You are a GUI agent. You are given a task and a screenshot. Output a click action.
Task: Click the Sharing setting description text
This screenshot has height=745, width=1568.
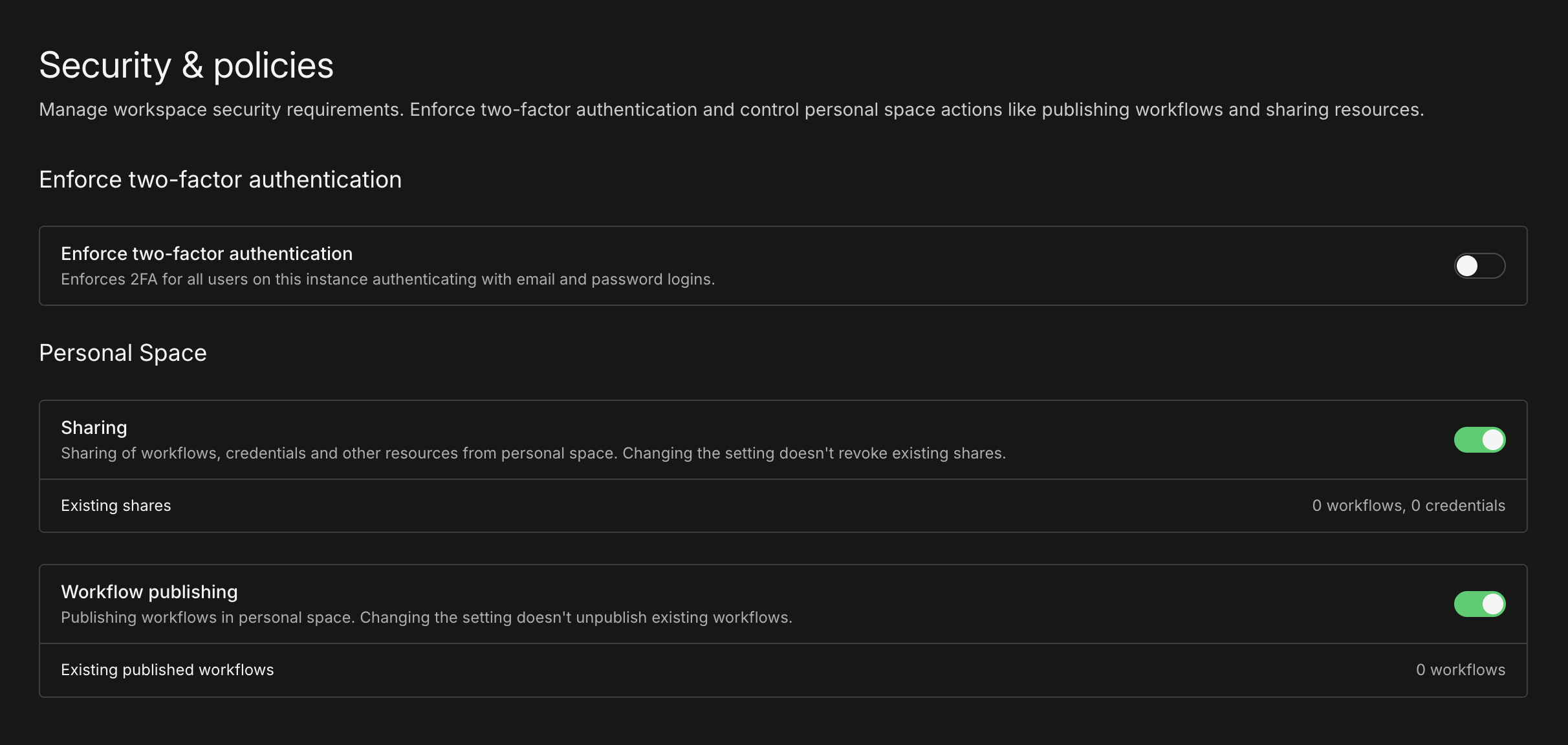pos(533,453)
